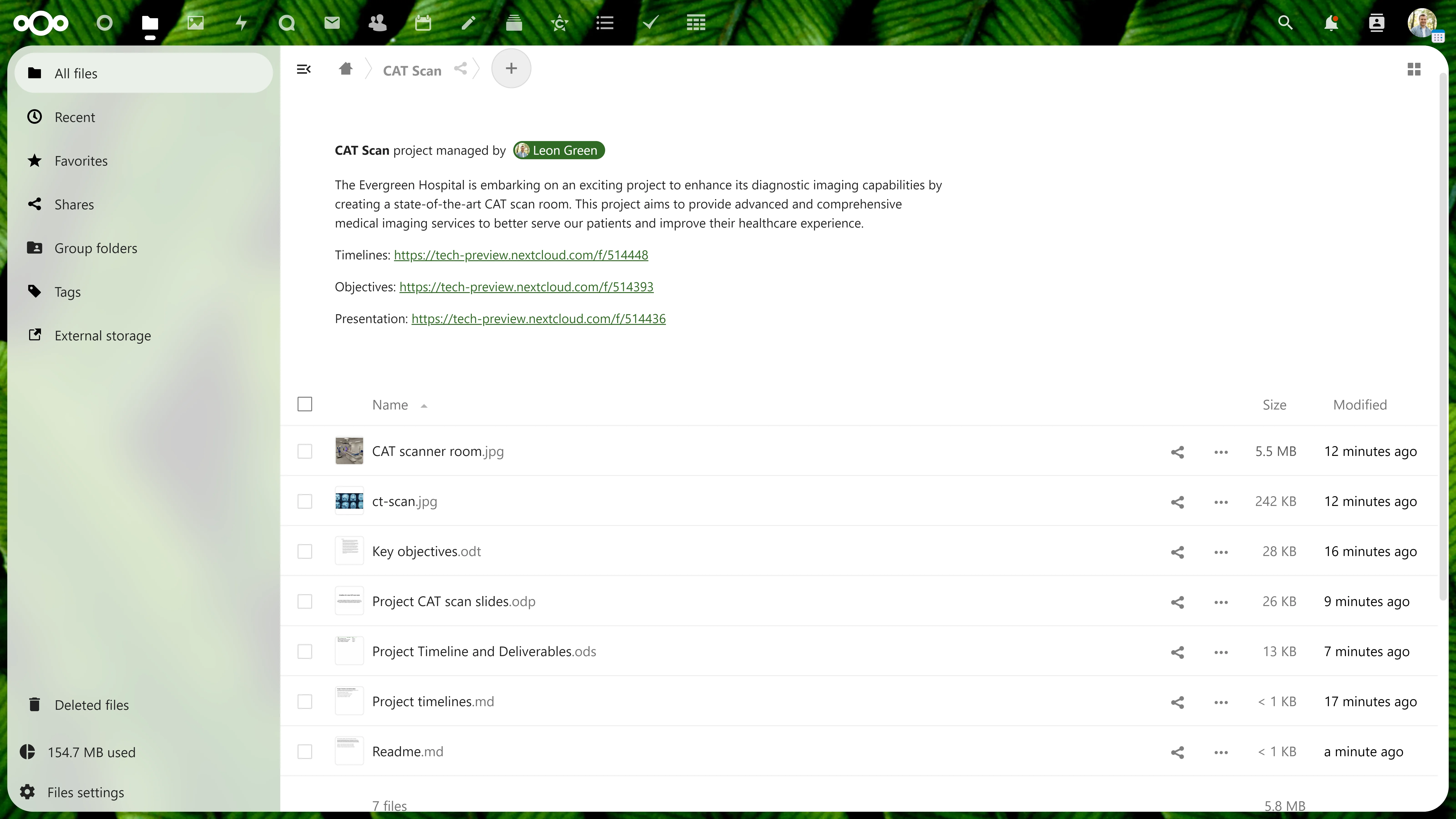The width and height of the screenshot is (1456, 819).
Task: Select checkbox for Key objectives.odt
Action: point(305,551)
